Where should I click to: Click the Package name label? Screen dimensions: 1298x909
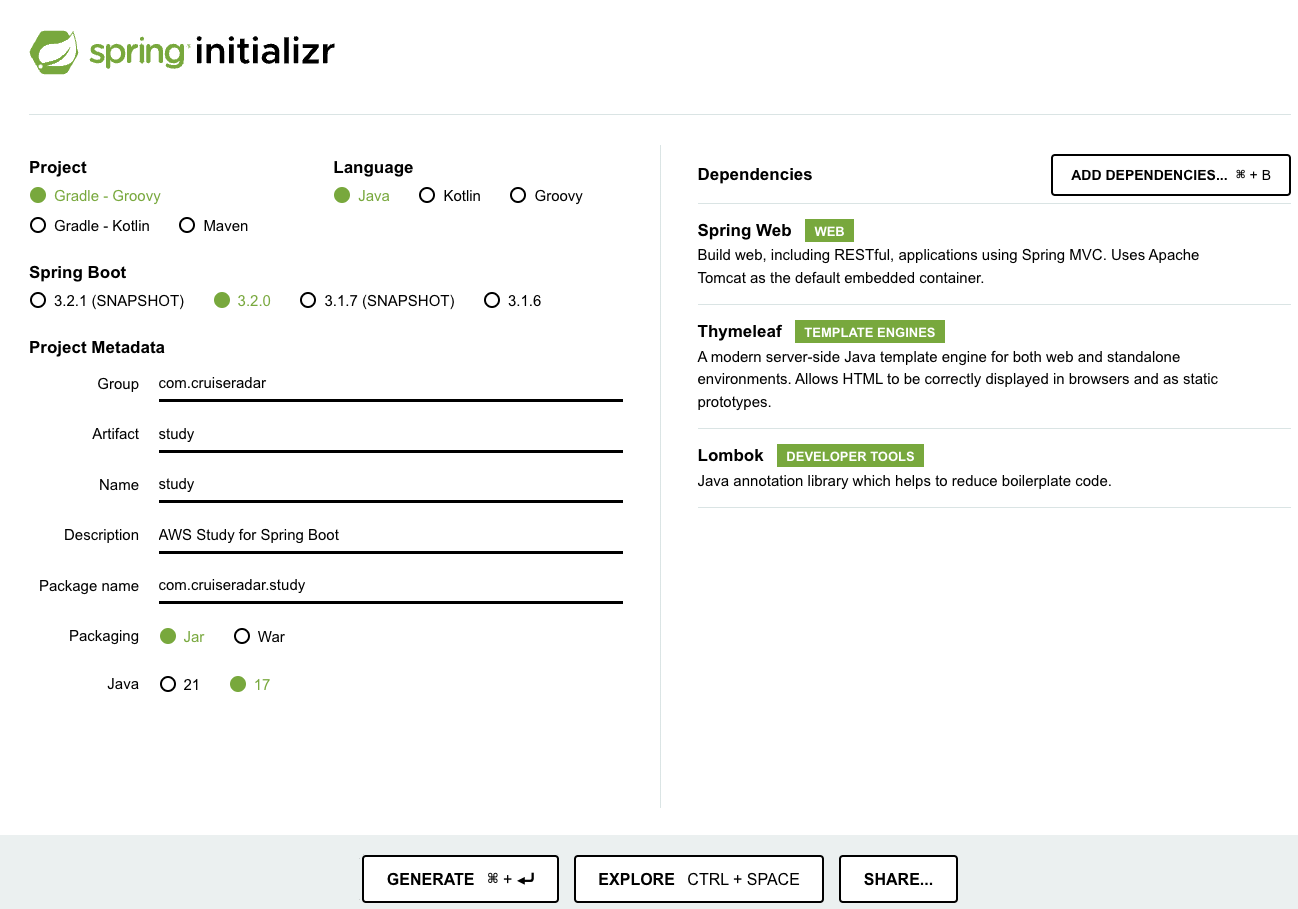89,586
